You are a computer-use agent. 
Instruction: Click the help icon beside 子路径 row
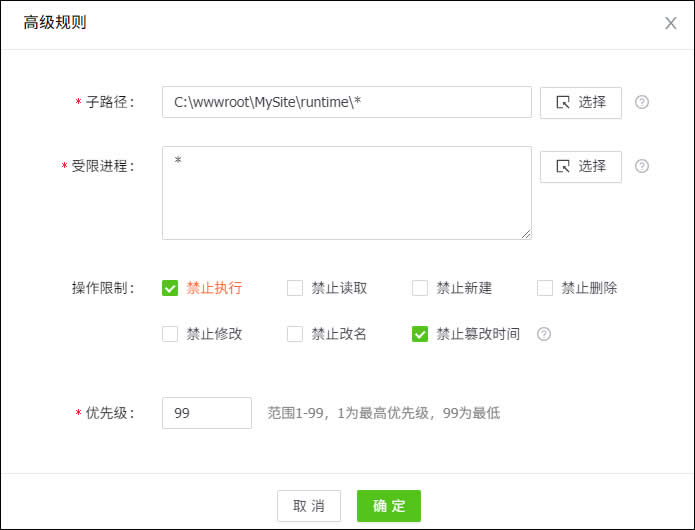(x=642, y=102)
